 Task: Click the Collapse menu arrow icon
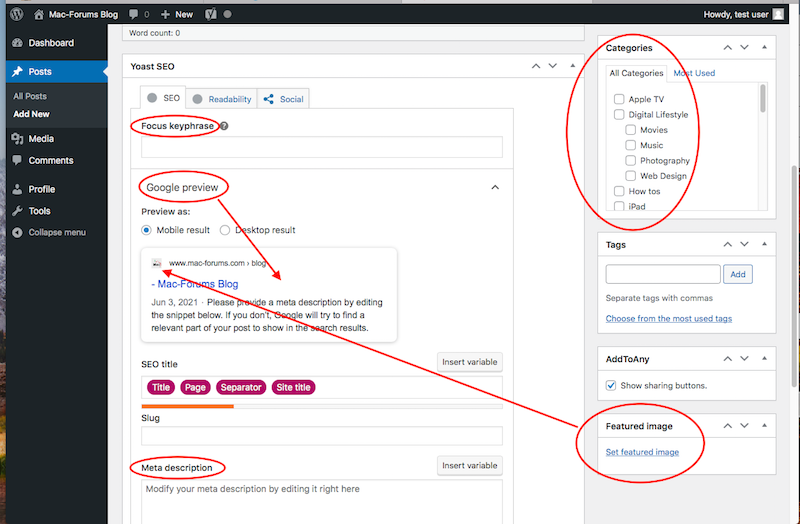click(x=17, y=233)
